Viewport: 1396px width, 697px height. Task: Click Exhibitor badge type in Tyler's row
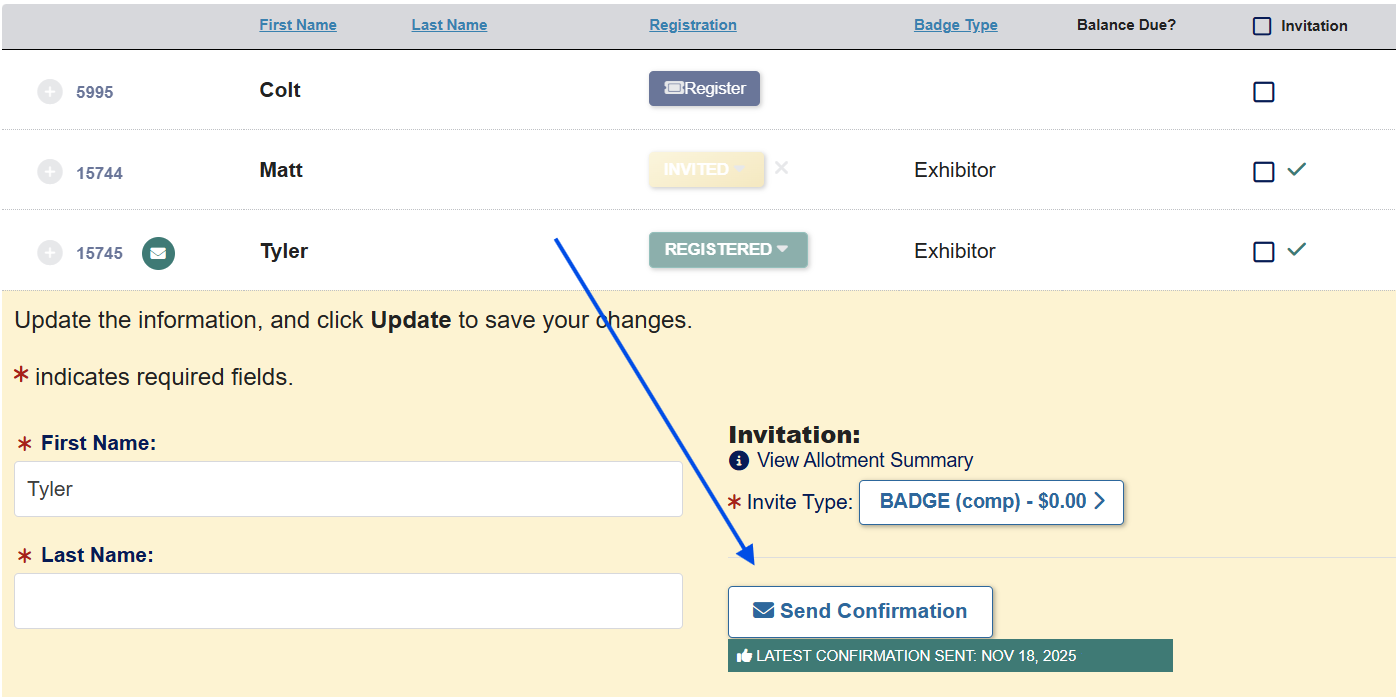[955, 251]
